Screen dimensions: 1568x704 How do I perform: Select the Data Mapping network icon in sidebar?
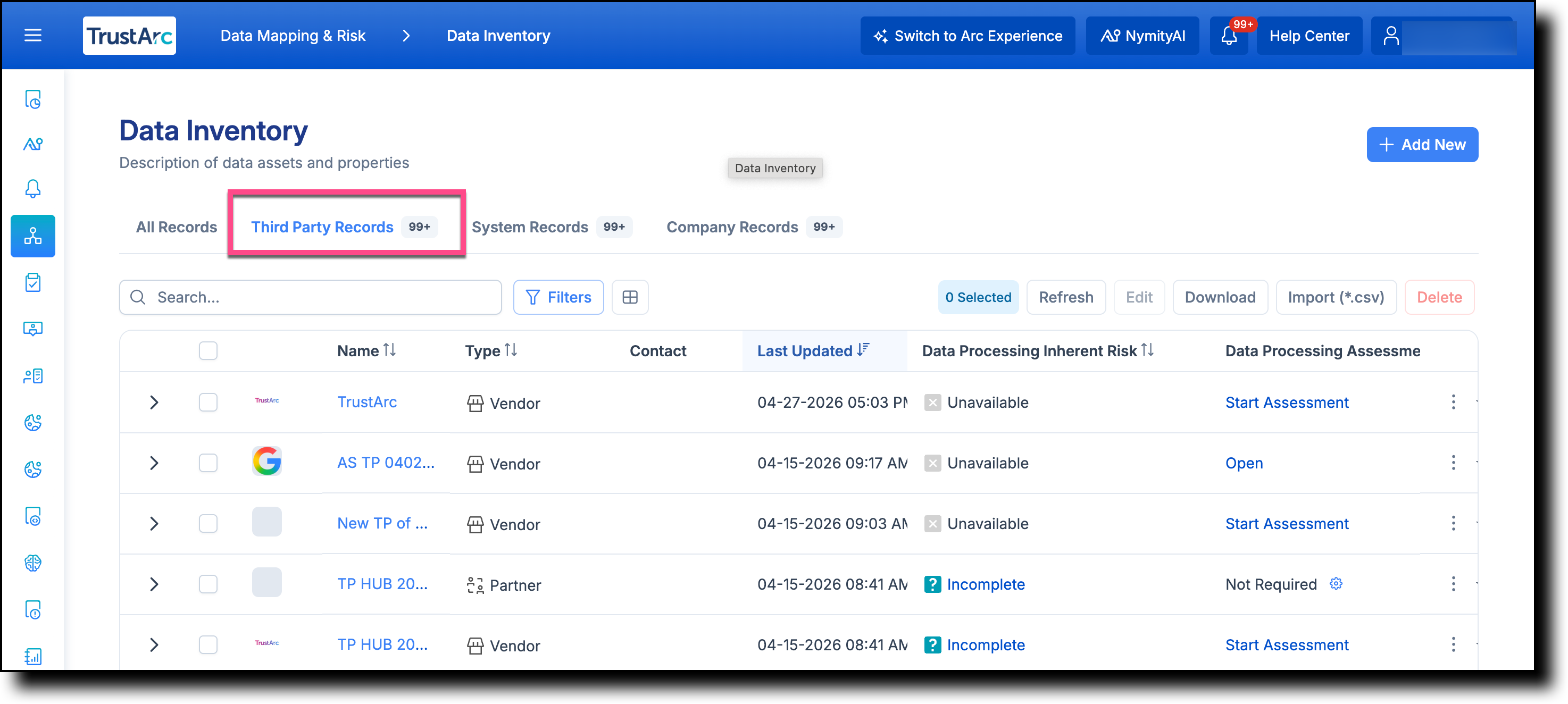click(x=33, y=236)
